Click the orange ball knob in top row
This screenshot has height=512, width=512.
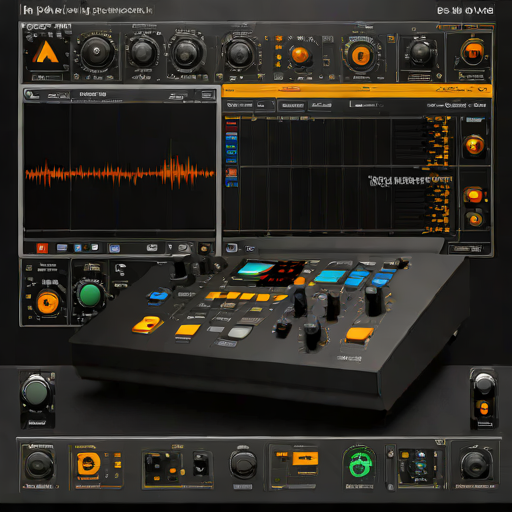(300, 55)
